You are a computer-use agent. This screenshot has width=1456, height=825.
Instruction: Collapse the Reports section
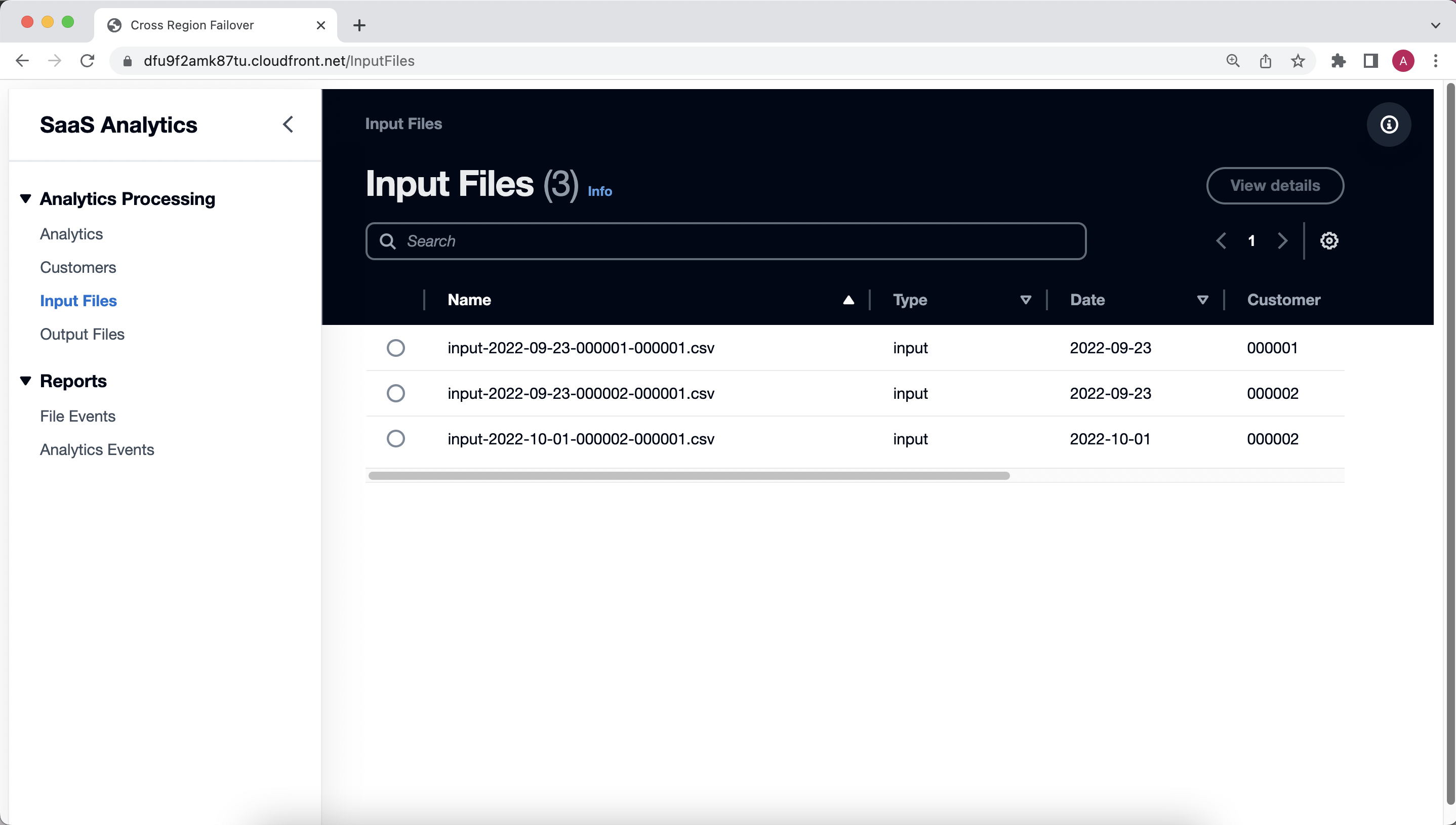click(x=25, y=381)
